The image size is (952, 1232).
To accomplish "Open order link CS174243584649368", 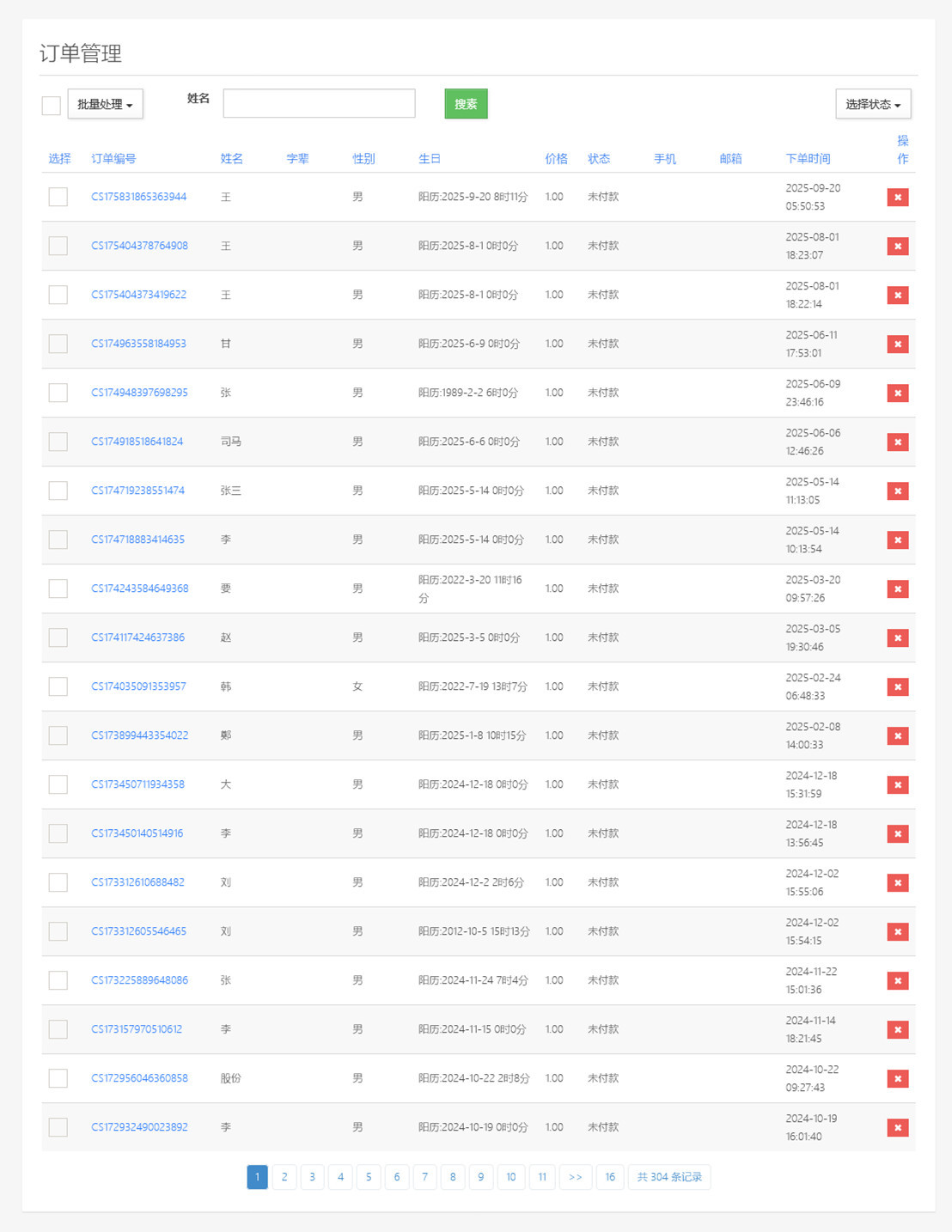I will pos(140,589).
